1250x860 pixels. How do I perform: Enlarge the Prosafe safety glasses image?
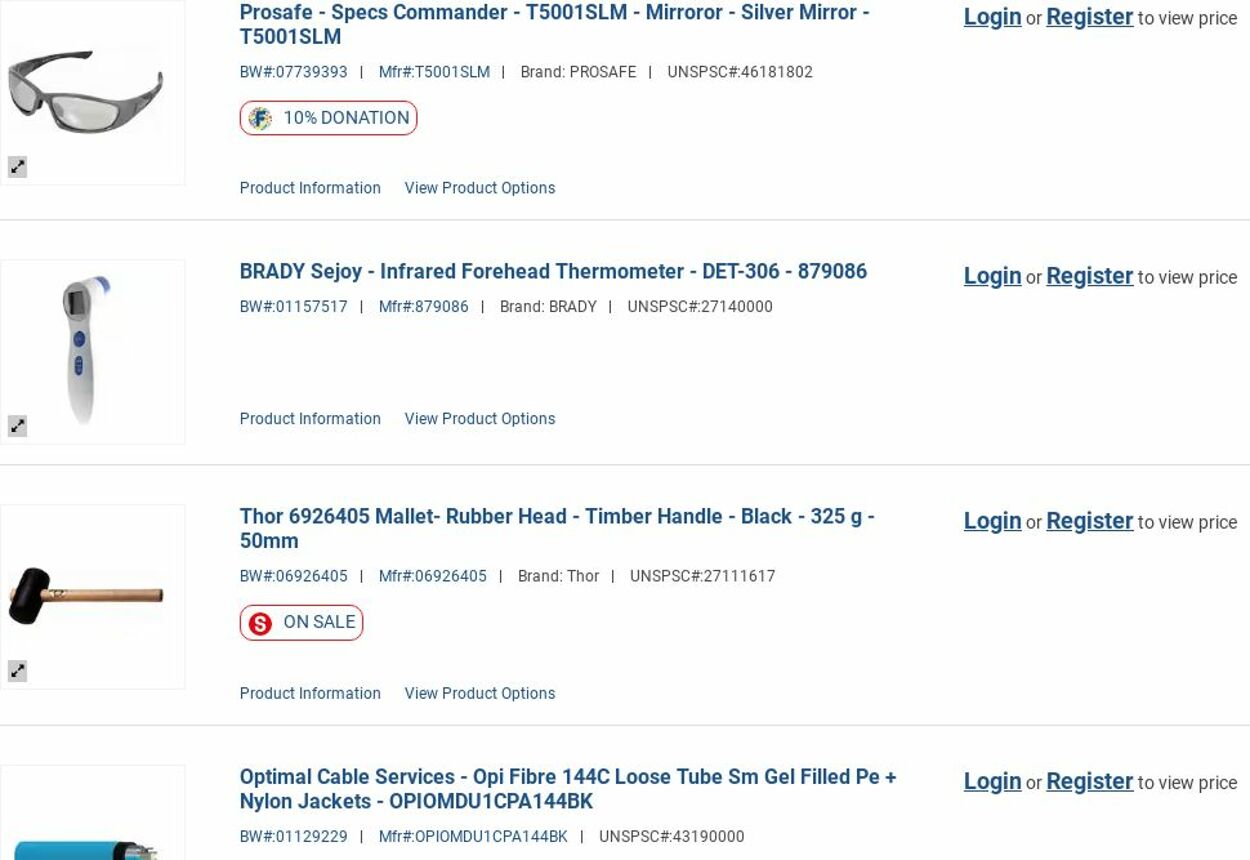point(18,167)
